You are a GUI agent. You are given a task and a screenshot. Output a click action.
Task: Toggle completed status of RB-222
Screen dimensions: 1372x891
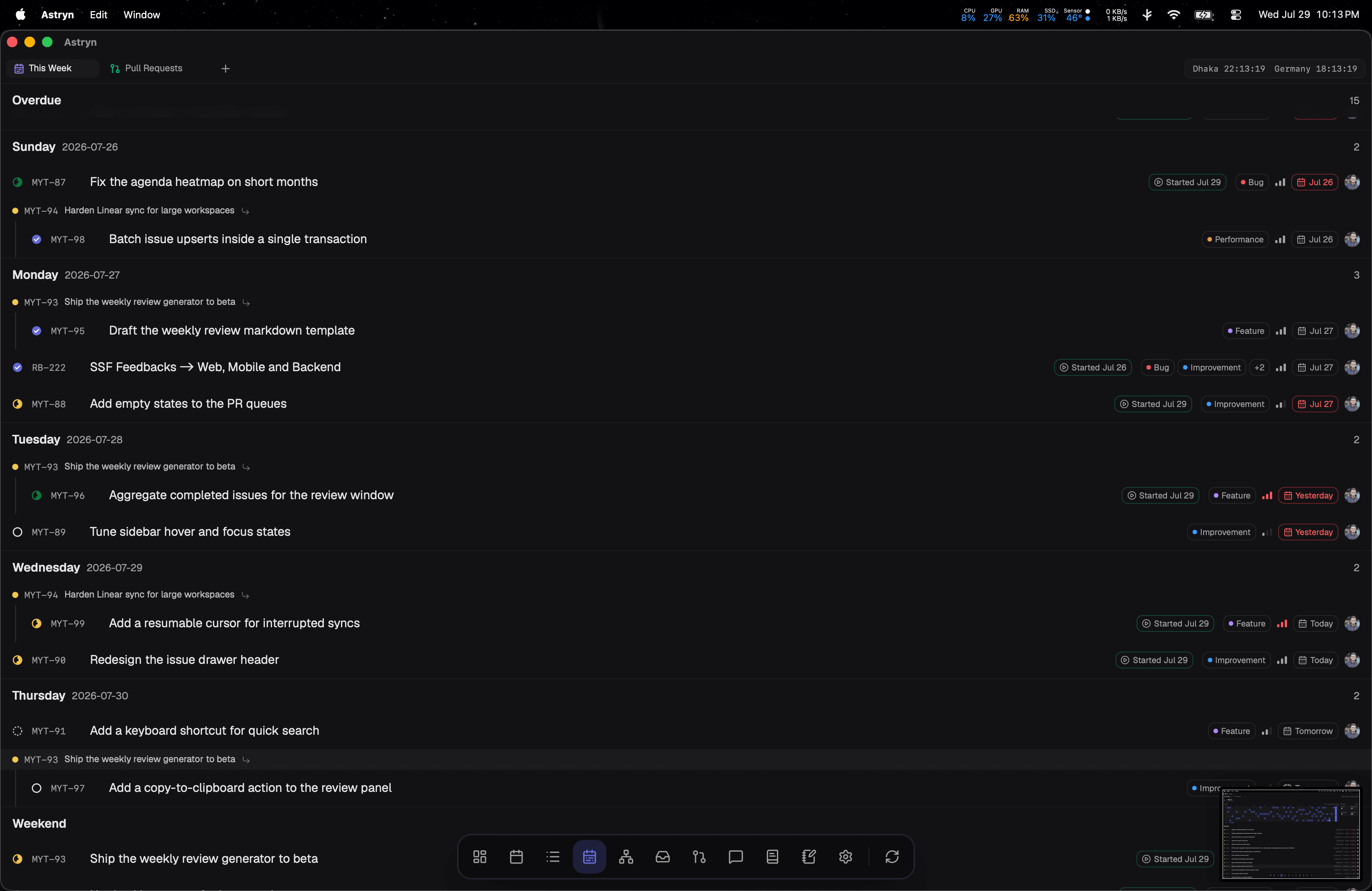17,367
